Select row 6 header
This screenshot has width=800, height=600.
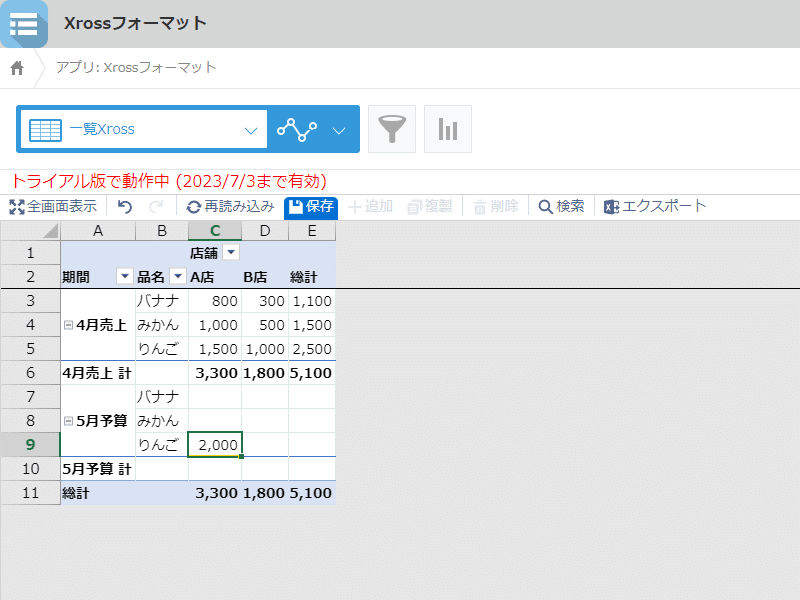(31, 373)
